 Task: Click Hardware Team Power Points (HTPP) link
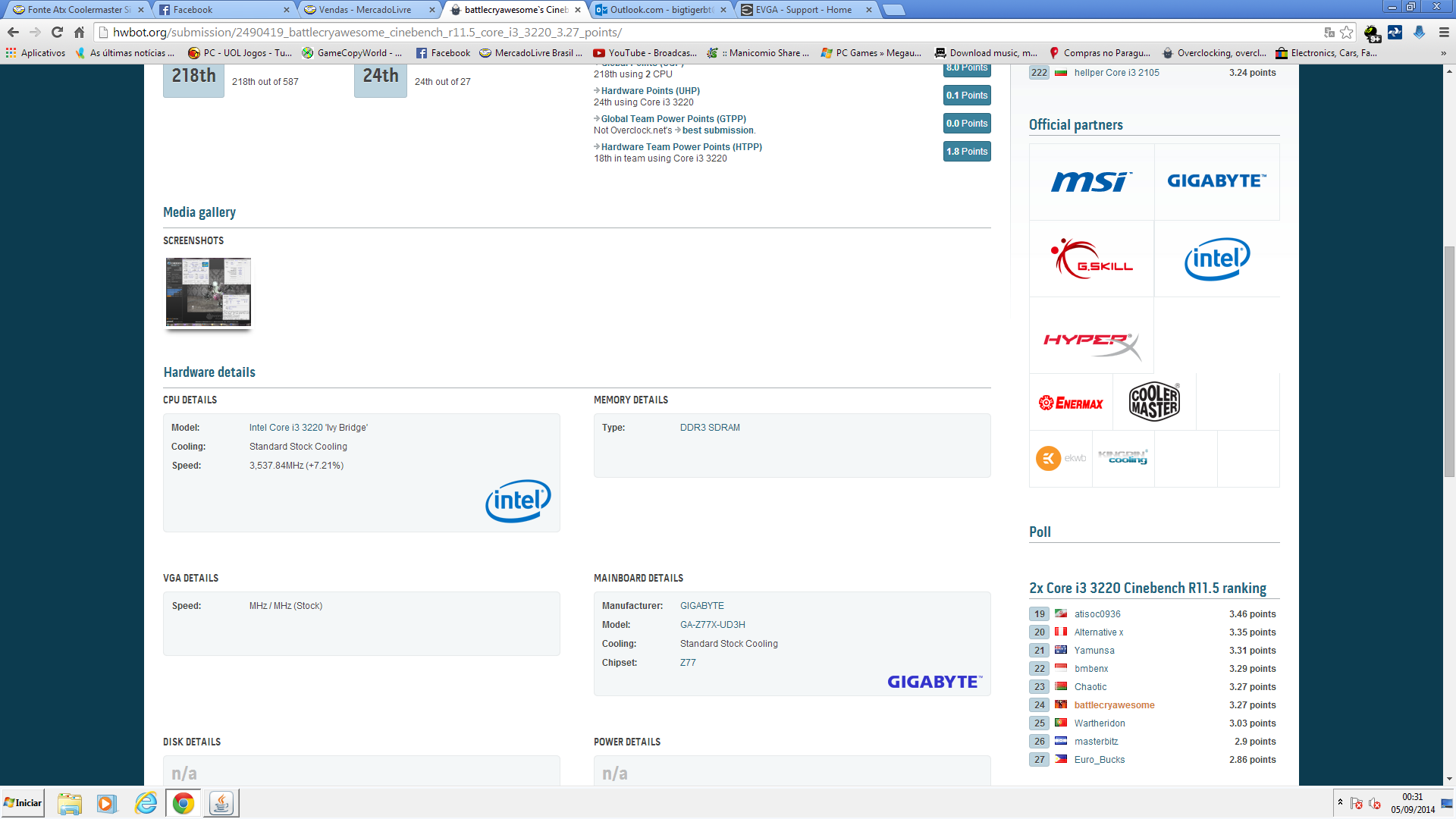point(682,147)
